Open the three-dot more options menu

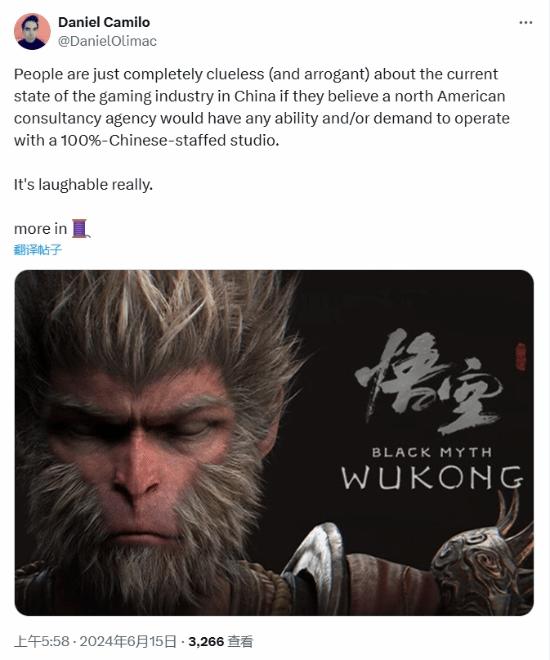pyautogui.click(x=526, y=22)
